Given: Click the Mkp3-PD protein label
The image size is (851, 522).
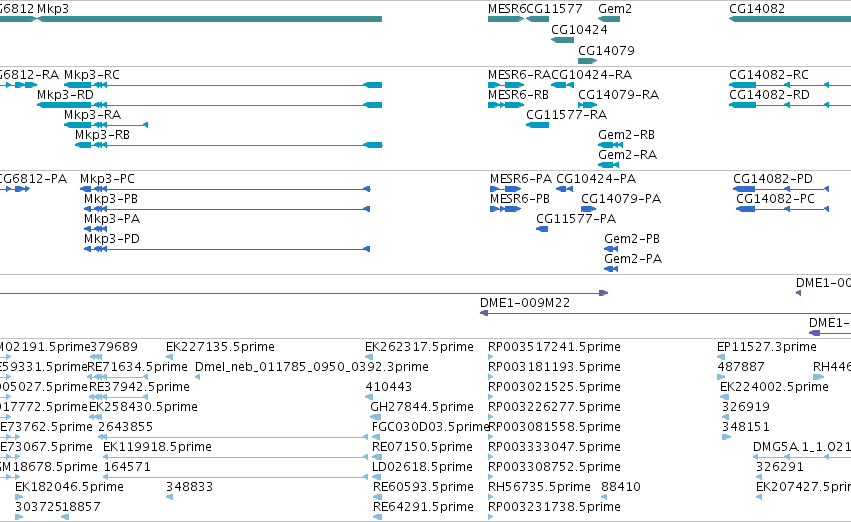Looking at the screenshot, I should (111, 239).
